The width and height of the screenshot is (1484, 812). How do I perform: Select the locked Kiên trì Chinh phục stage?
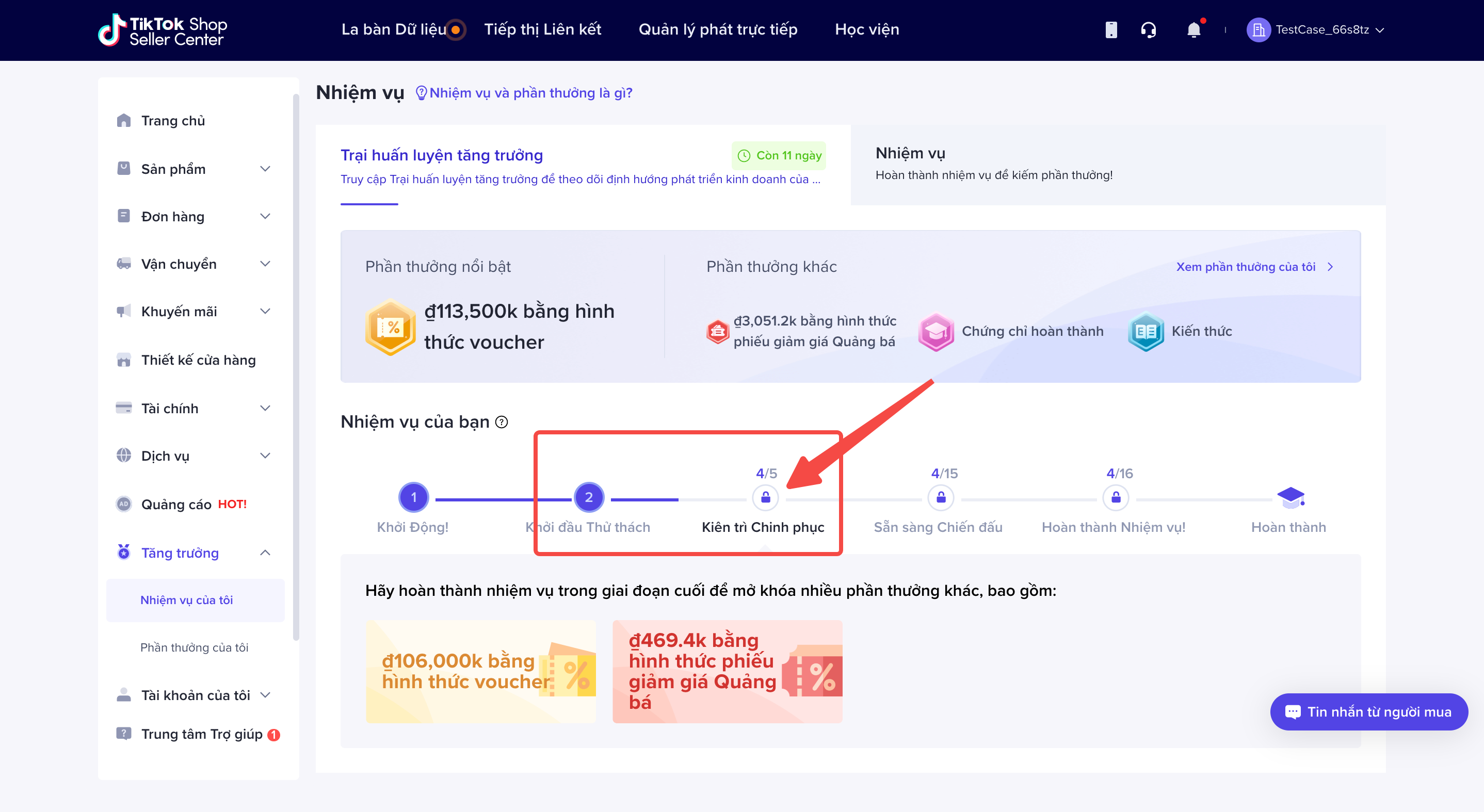(x=765, y=497)
